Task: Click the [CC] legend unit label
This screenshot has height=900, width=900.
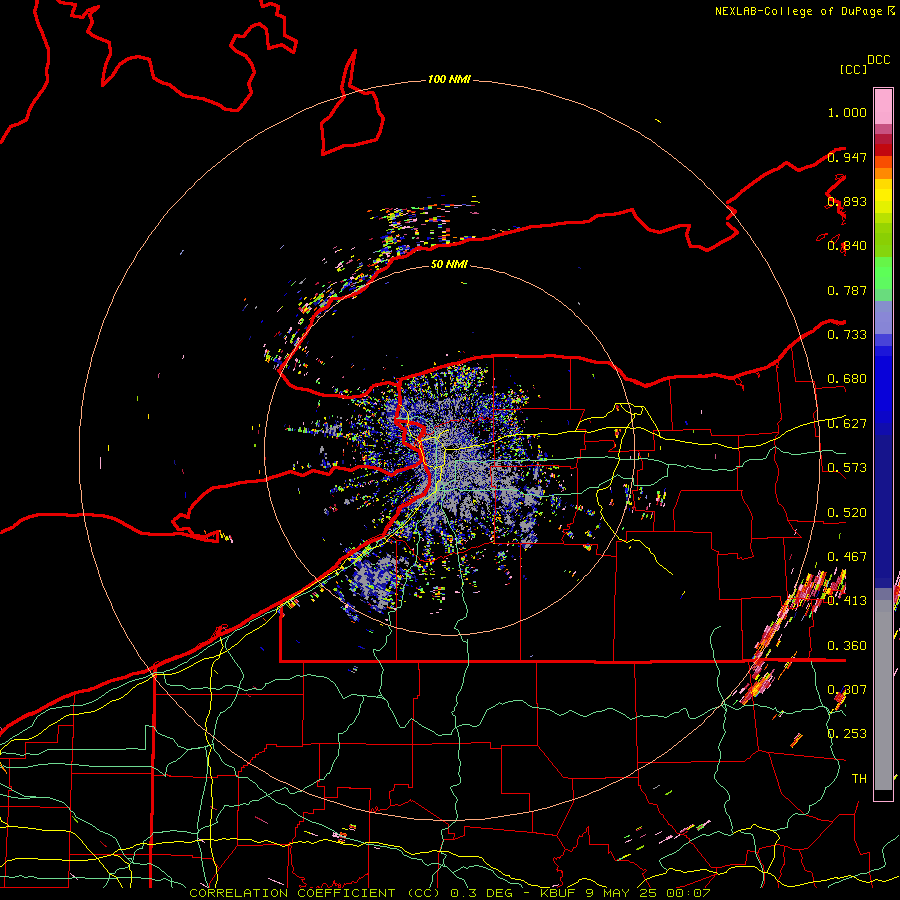Action: click(x=854, y=69)
